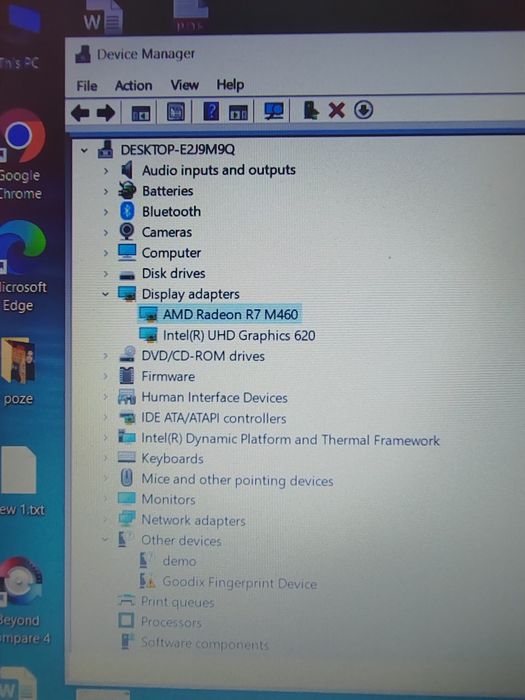This screenshot has height=700, width=525.
Task: Click the Bluetooth category icon
Action: [127, 211]
